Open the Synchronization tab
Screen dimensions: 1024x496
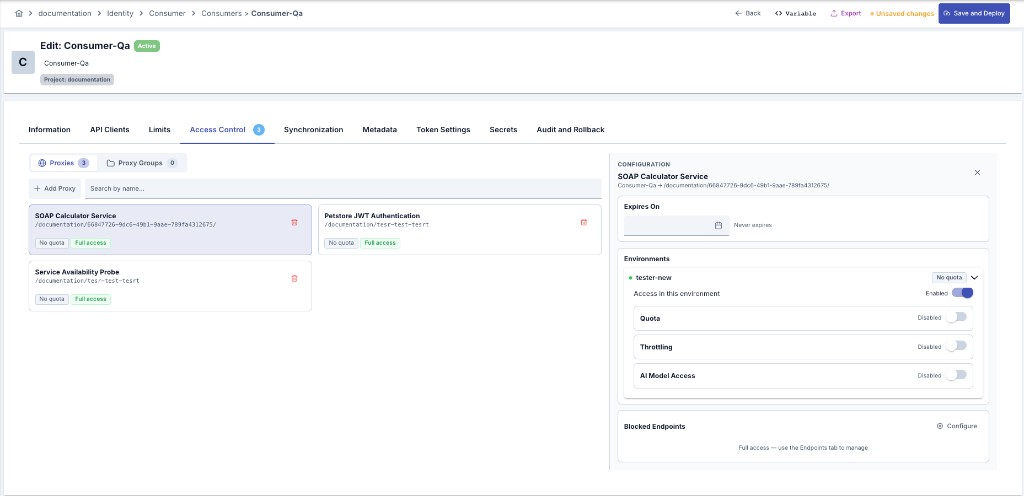pos(313,130)
